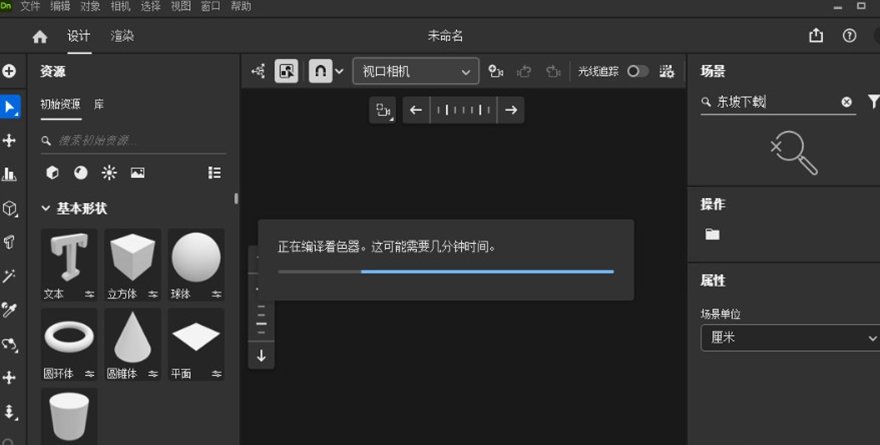Click the camera redo right arrow
880x445 pixels.
pos(511,110)
